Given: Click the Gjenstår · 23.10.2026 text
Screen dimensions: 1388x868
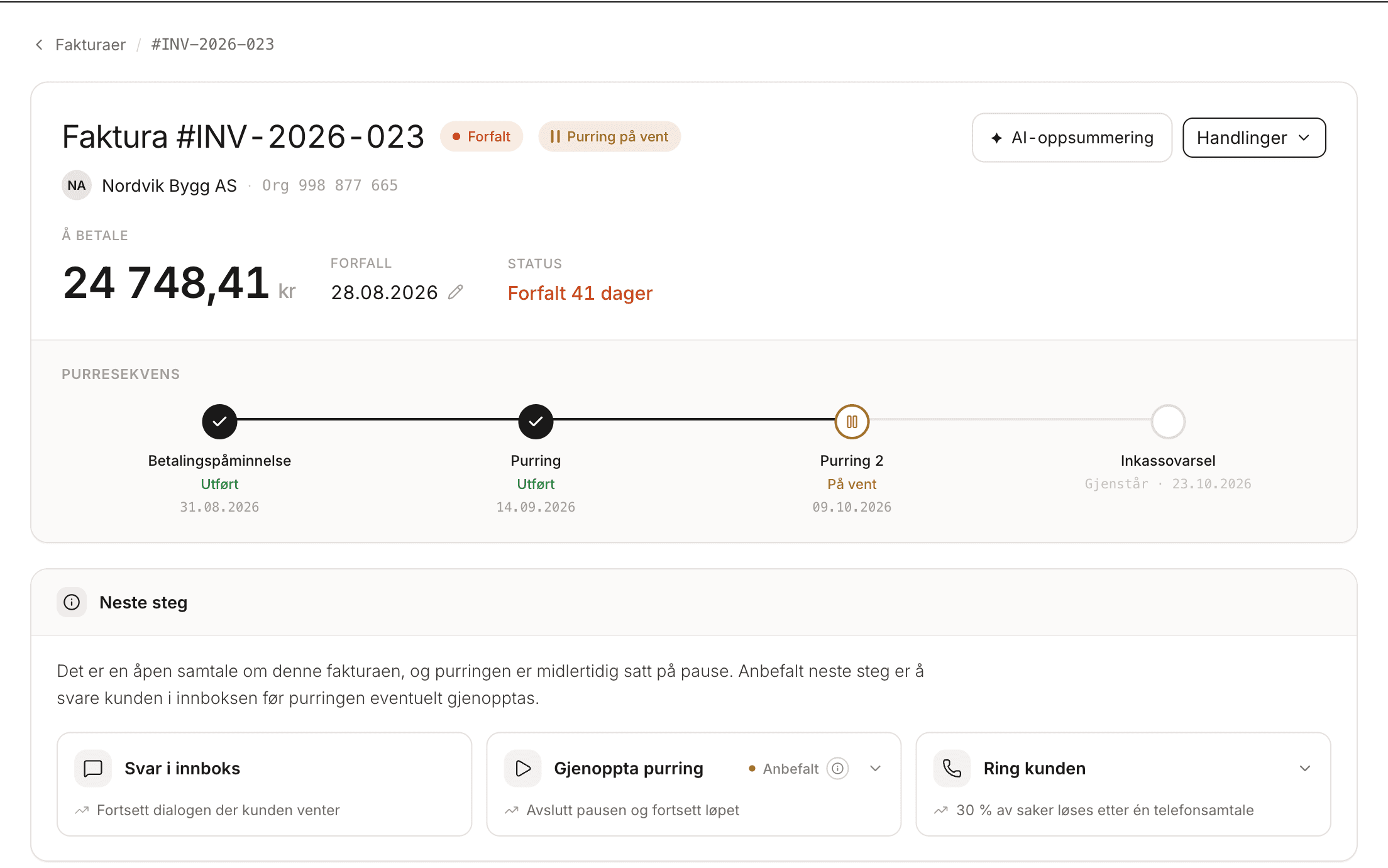Looking at the screenshot, I should point(1168,484).
